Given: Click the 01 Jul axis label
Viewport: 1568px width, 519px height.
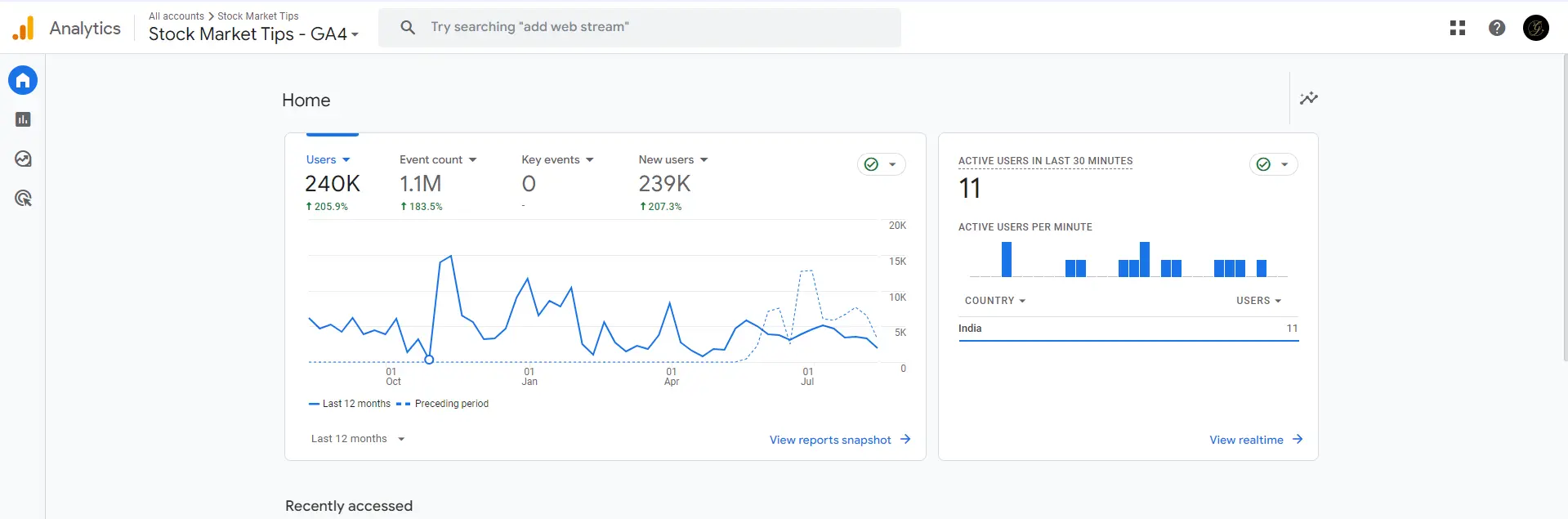Looking at the screenshot, I should tap(807, 377).
